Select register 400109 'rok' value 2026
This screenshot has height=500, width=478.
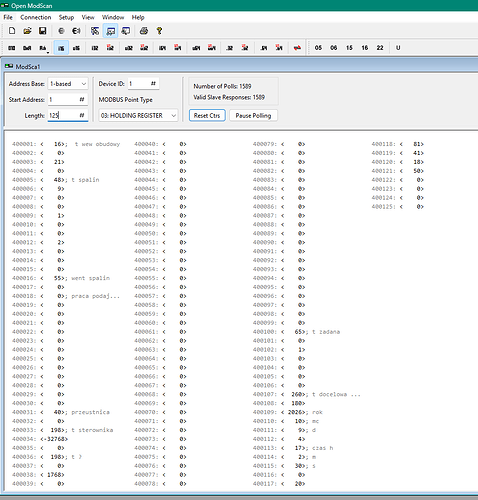(x=296, y=412)
